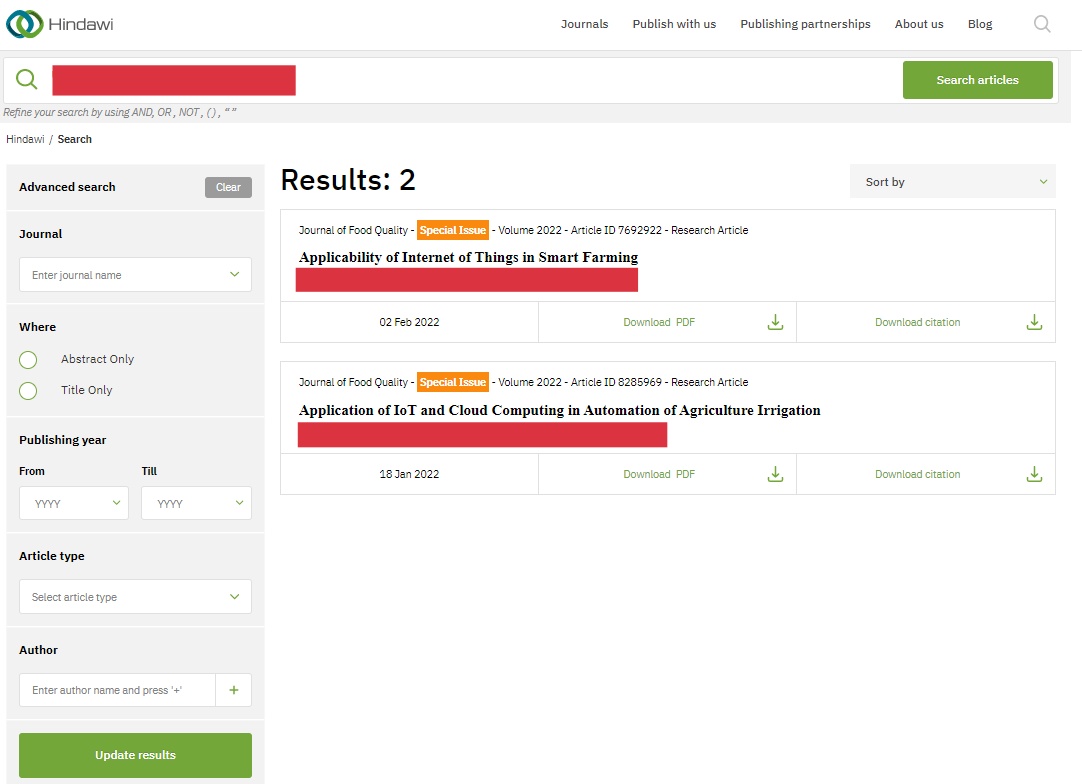This screenshot has width=1082, height=784.
Task: Click the Hindawi logo in the header
Action: tap(60, 24)
